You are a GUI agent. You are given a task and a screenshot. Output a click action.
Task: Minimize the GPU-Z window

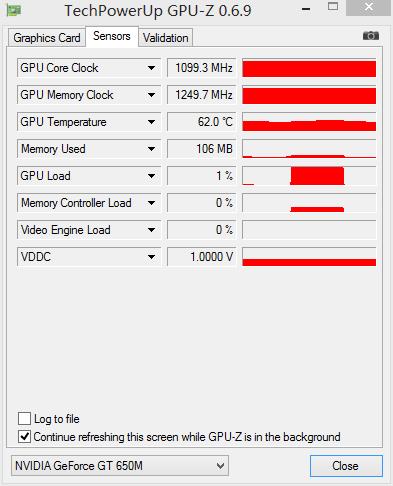pos(306,9)
